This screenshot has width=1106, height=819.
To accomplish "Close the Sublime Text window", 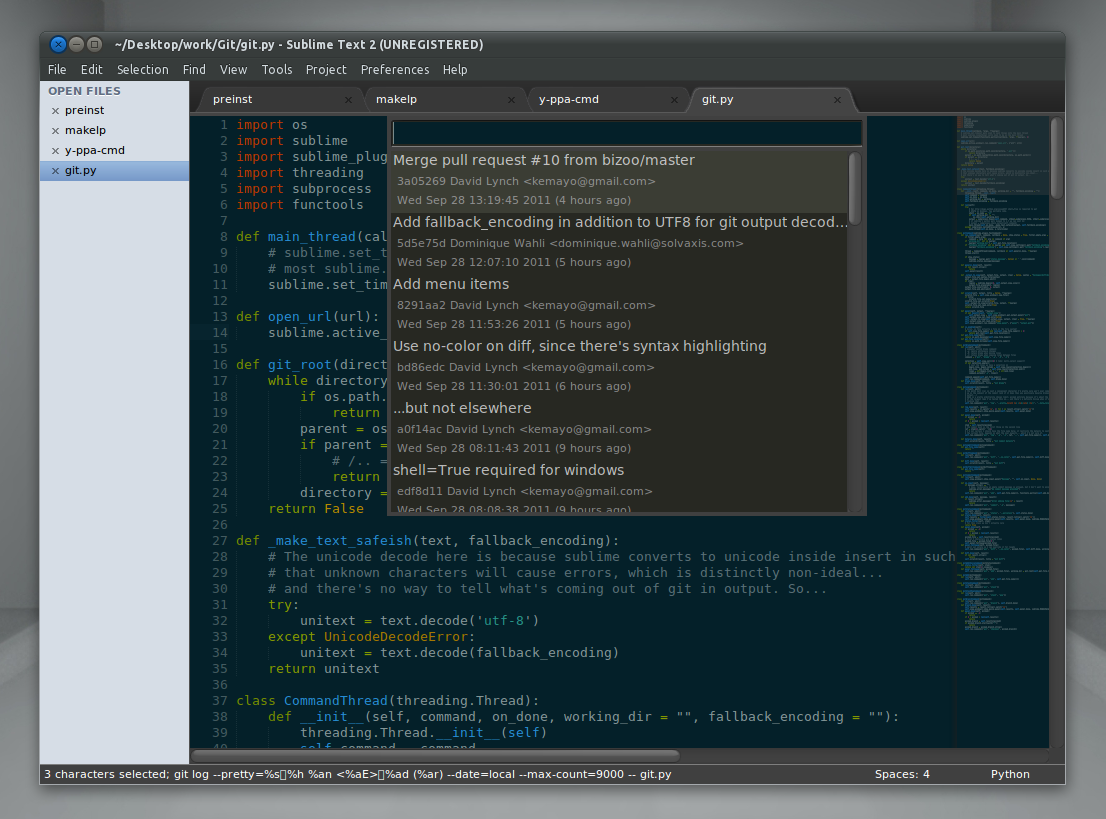I will pyautogui.click(x=59, y=44).
